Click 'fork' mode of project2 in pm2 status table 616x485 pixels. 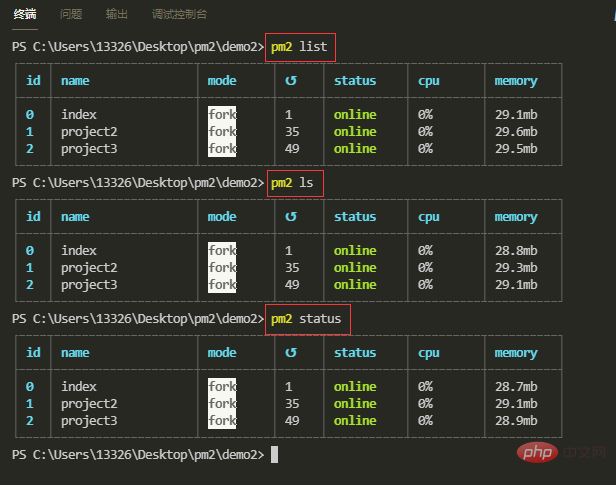[x=222, y=403]
